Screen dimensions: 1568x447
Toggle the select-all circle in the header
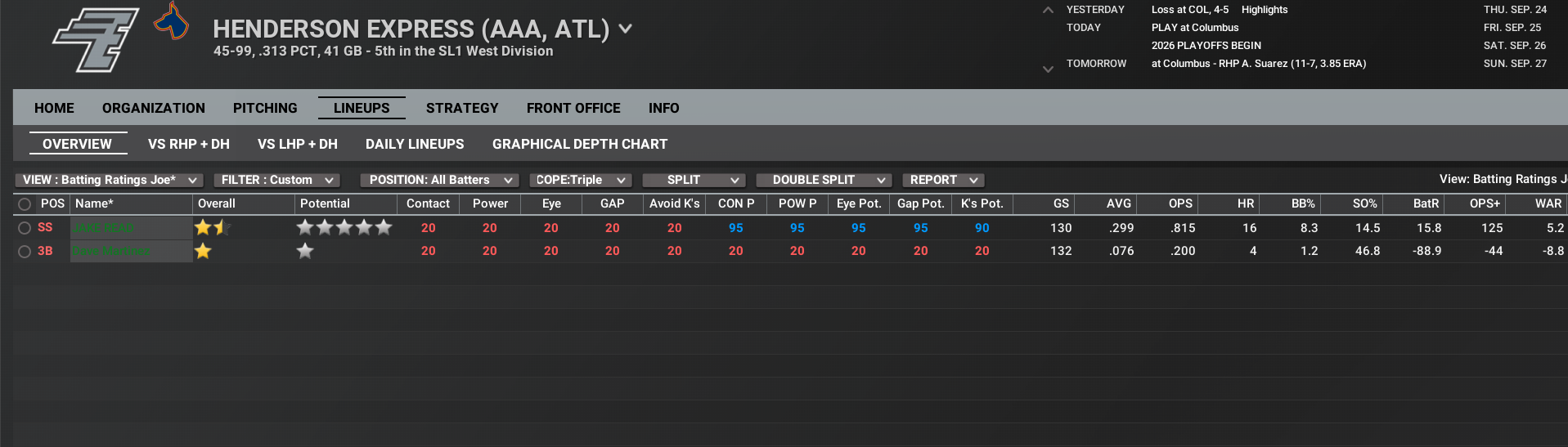coord(25,204)
